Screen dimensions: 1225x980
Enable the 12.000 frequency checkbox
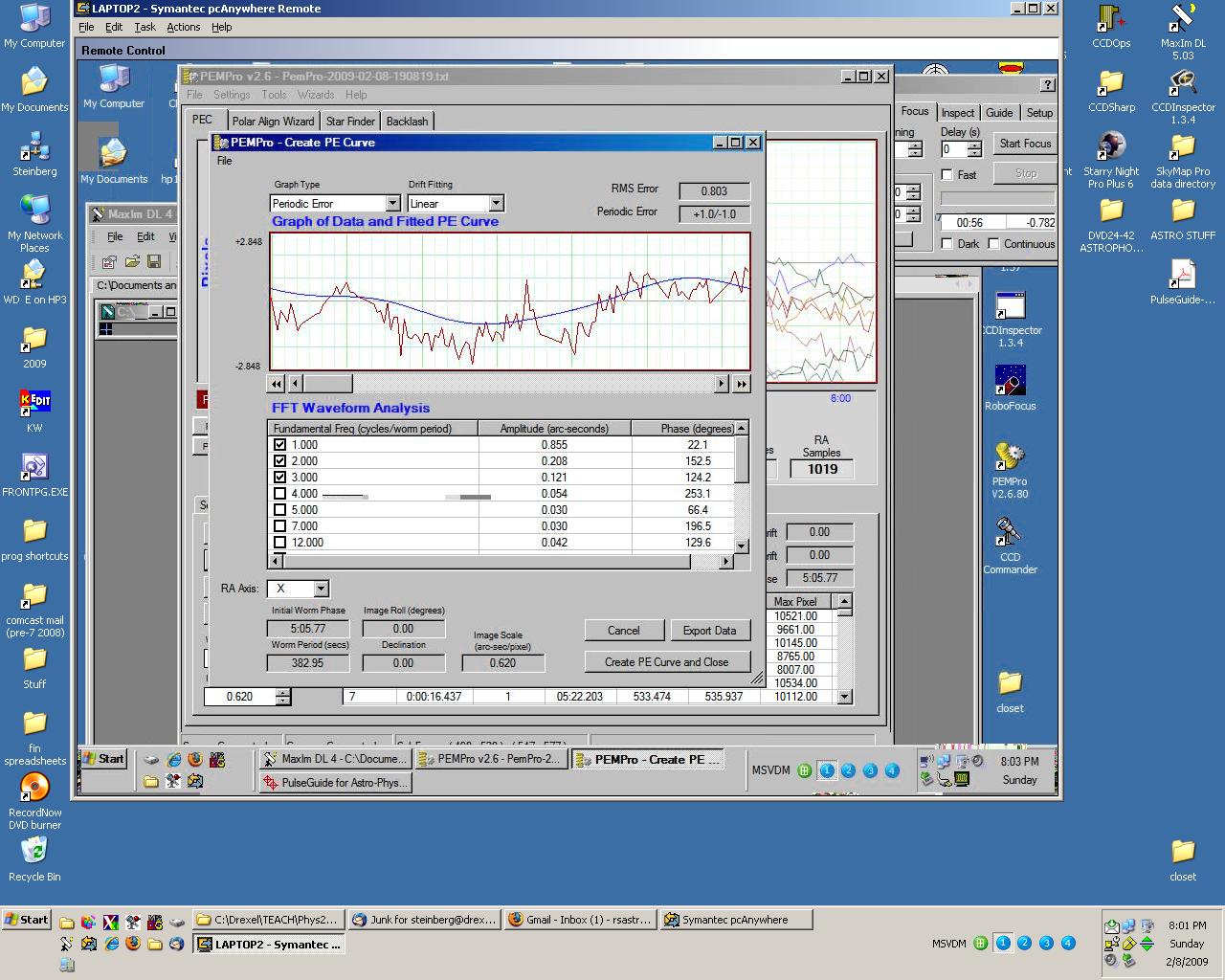280,543
